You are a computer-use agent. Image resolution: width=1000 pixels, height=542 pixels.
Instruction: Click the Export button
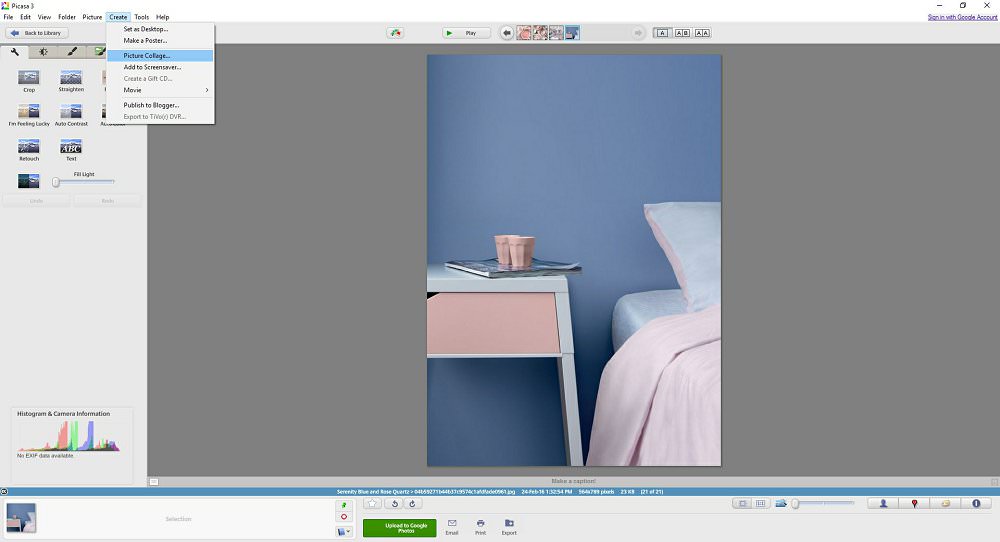click(x=509, y=527)
